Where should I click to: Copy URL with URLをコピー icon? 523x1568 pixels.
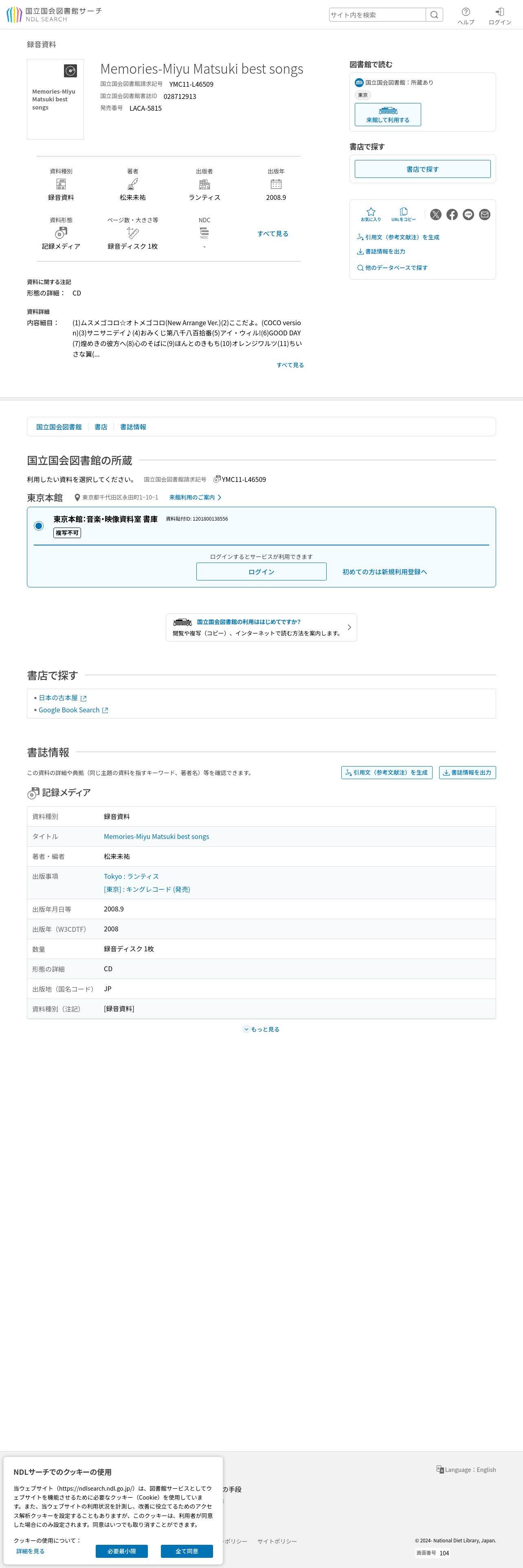point(403,214)
